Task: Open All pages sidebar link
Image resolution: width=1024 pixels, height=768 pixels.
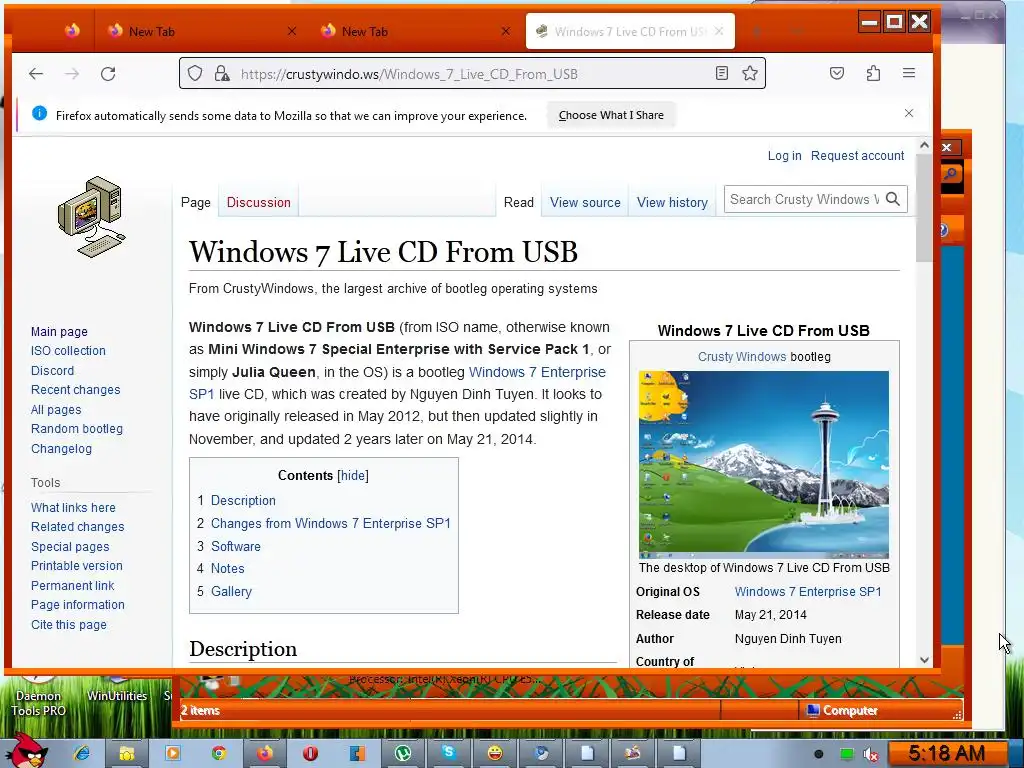Action: [x=56, y=409]
